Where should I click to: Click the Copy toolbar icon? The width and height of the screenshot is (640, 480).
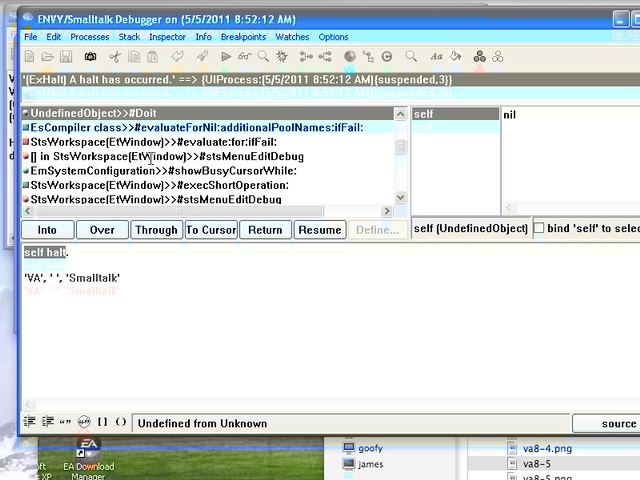point(134,56)
